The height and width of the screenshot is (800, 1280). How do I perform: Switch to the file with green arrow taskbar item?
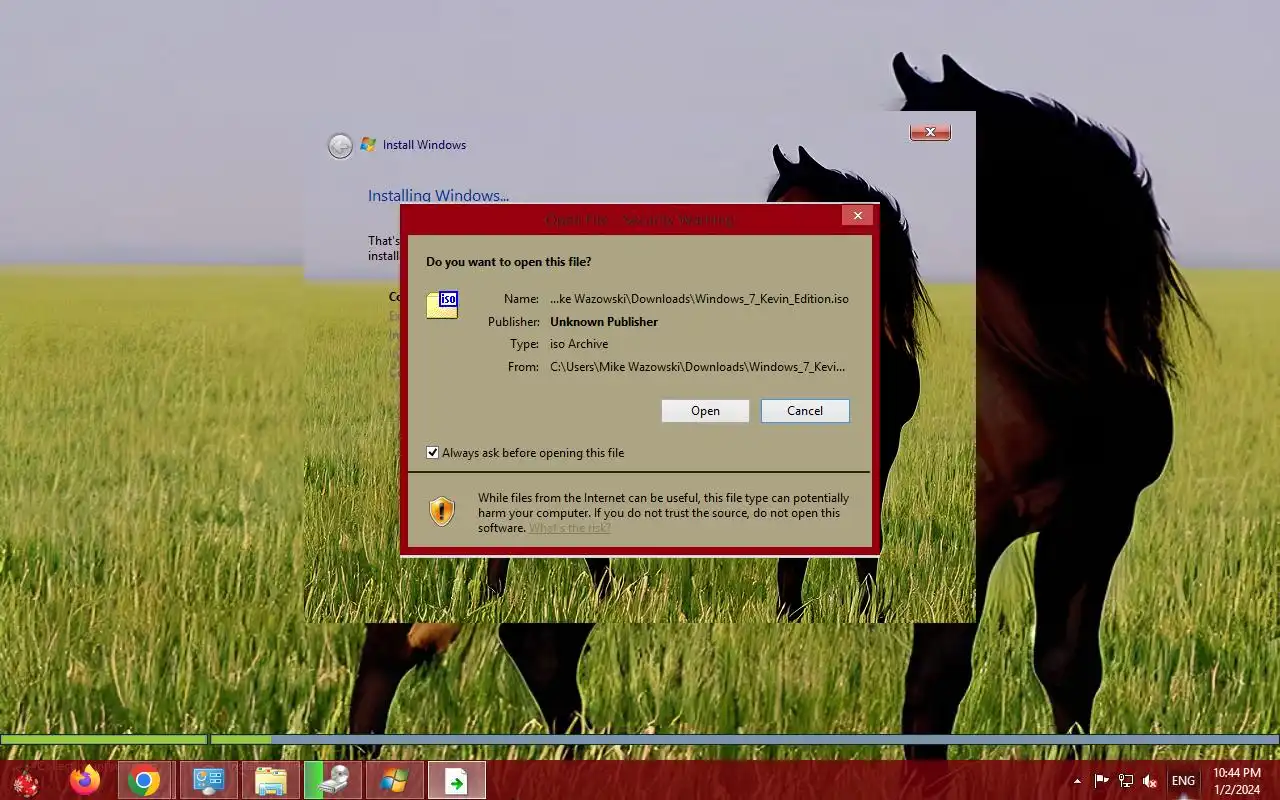(x=457, y=780)
